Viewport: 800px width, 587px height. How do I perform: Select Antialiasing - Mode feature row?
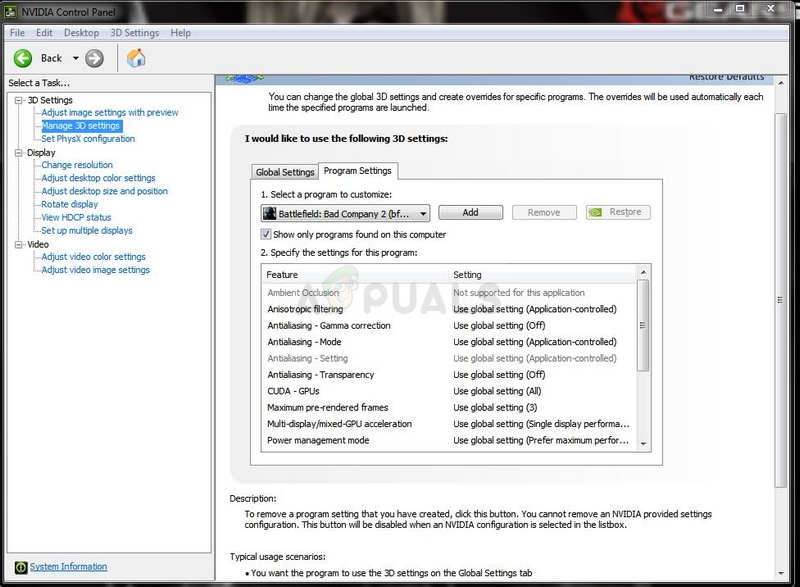pyautogui.click(x=449, y=342)
